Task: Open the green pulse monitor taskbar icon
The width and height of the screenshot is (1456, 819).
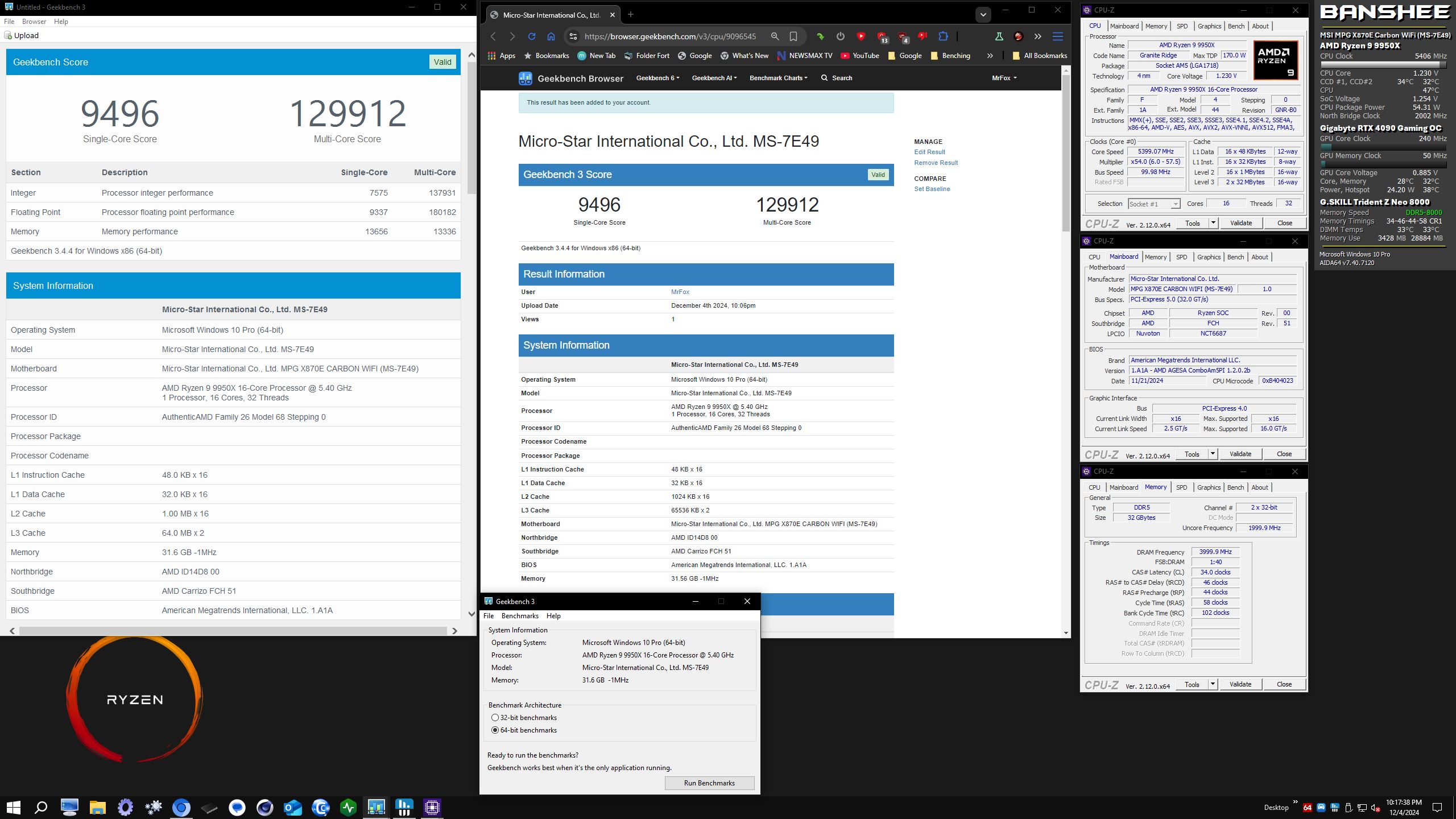Action: coord(349,807)
